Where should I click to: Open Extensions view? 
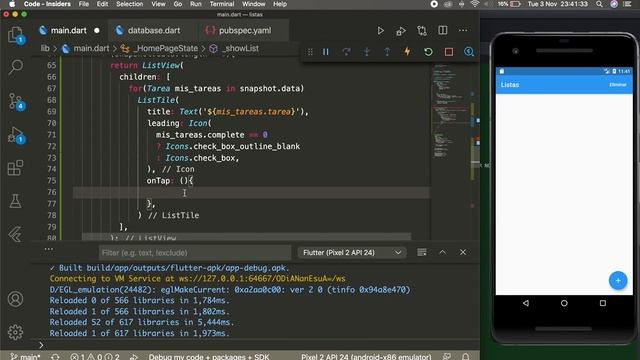point(16,168)
